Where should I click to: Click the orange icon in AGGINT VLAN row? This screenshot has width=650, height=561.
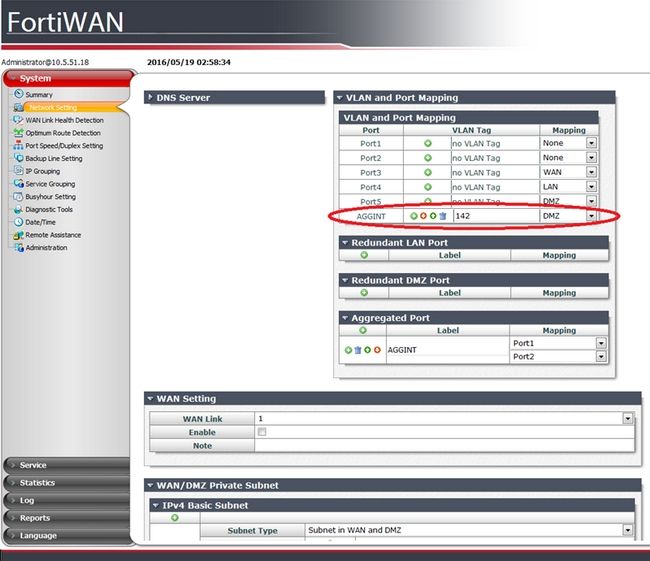(423, 216)
